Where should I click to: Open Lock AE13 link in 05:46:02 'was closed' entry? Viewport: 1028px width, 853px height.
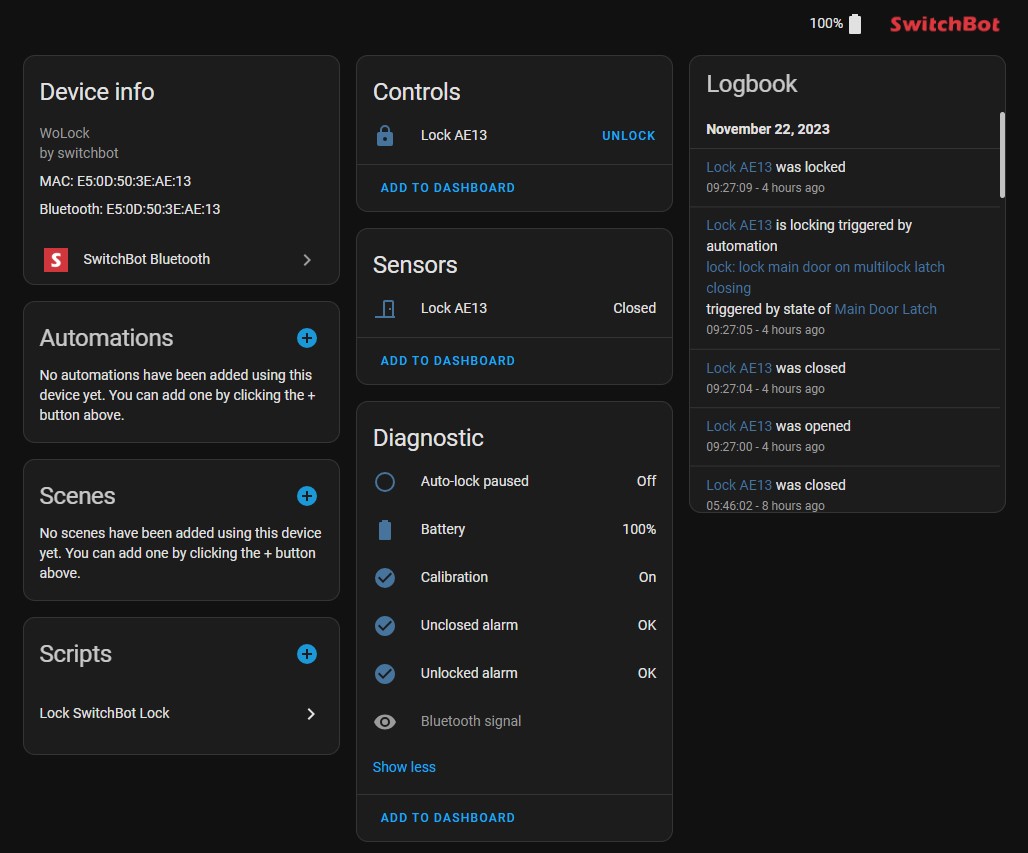tap(739, 485)
